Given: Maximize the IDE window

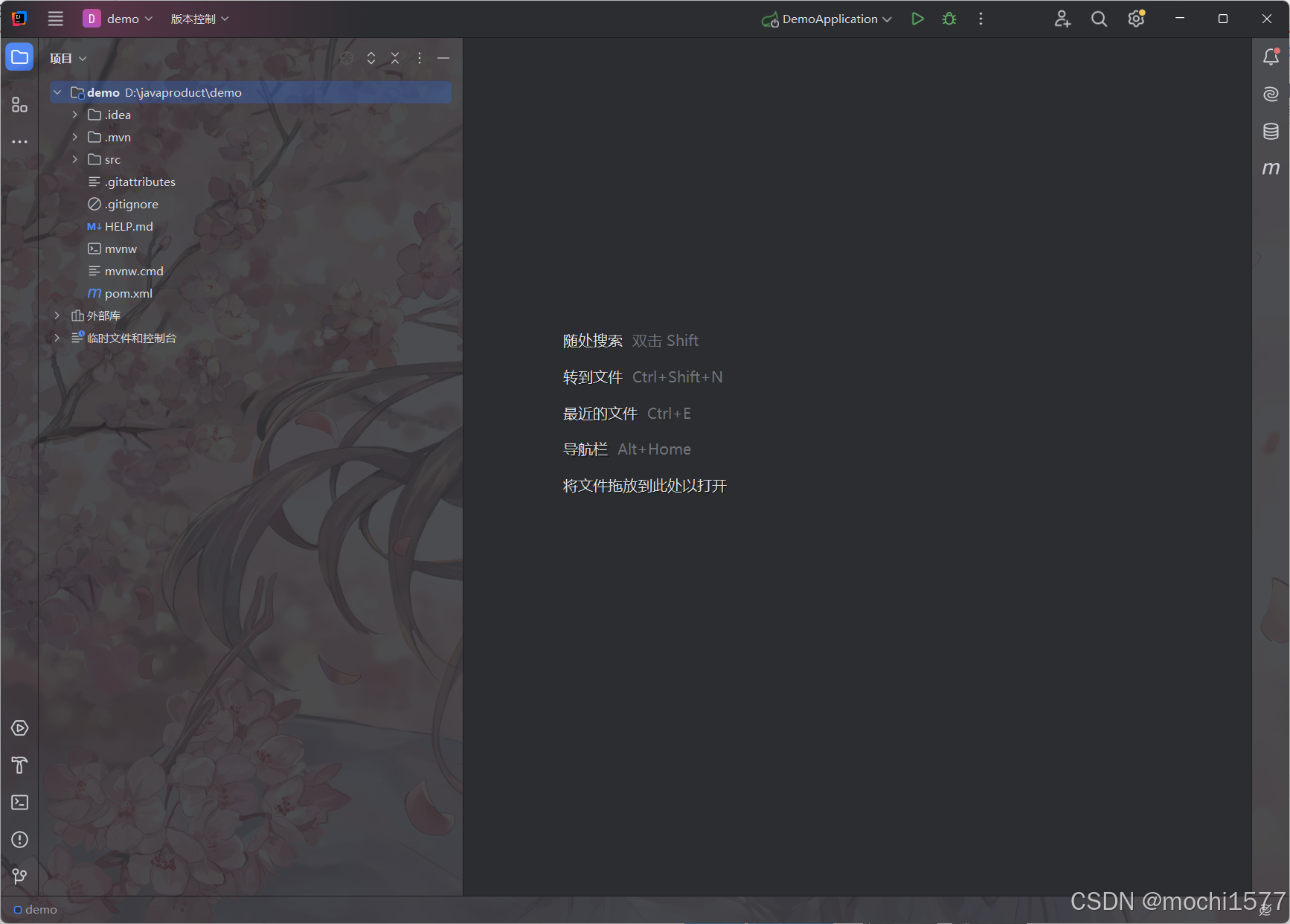Looking at the screenshot, I should [1223, 19].
